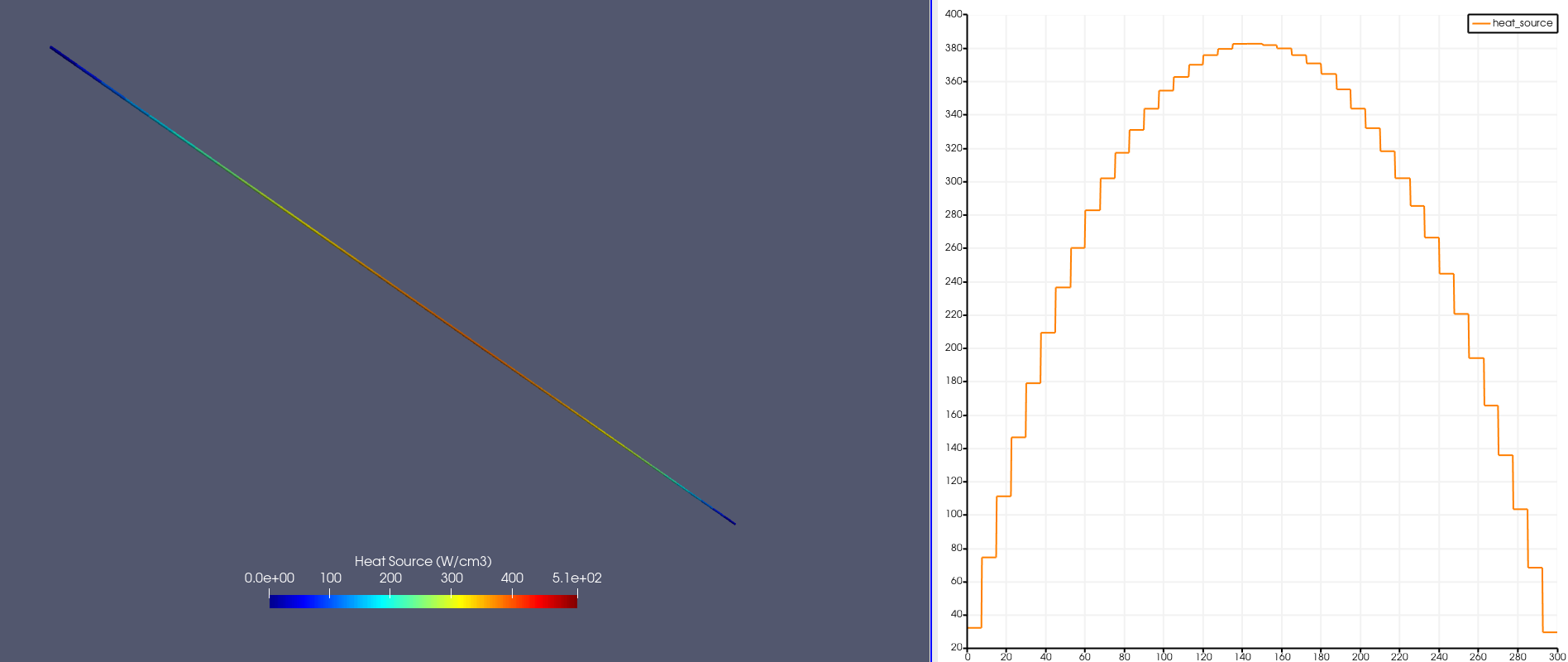Viewport: 1568px width, 662px height.
Task: Click the '300' color bar label
Action: click(452, 578)
